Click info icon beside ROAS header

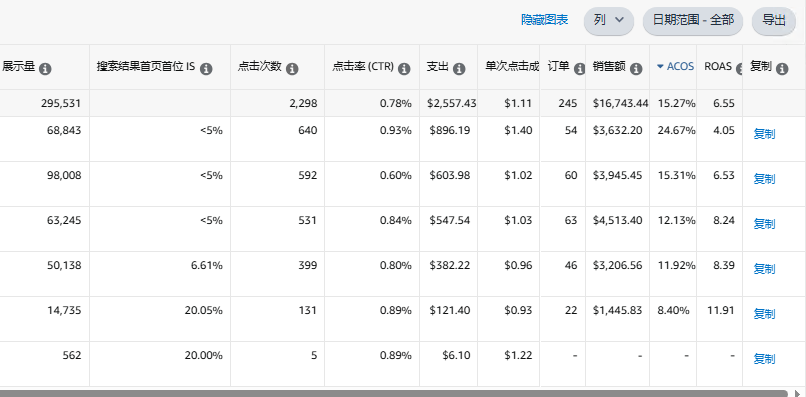point(739,69)
